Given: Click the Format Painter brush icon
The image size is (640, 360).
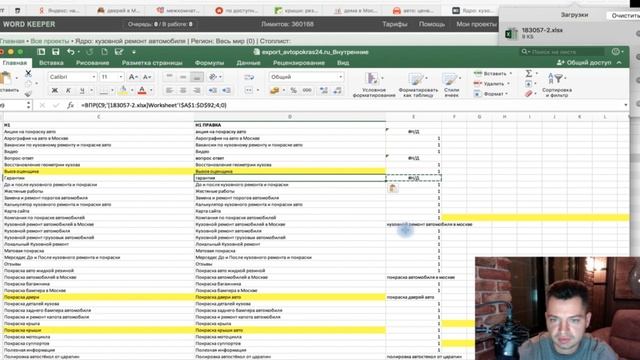Looking at the screenshot, I should click(28, 93).
